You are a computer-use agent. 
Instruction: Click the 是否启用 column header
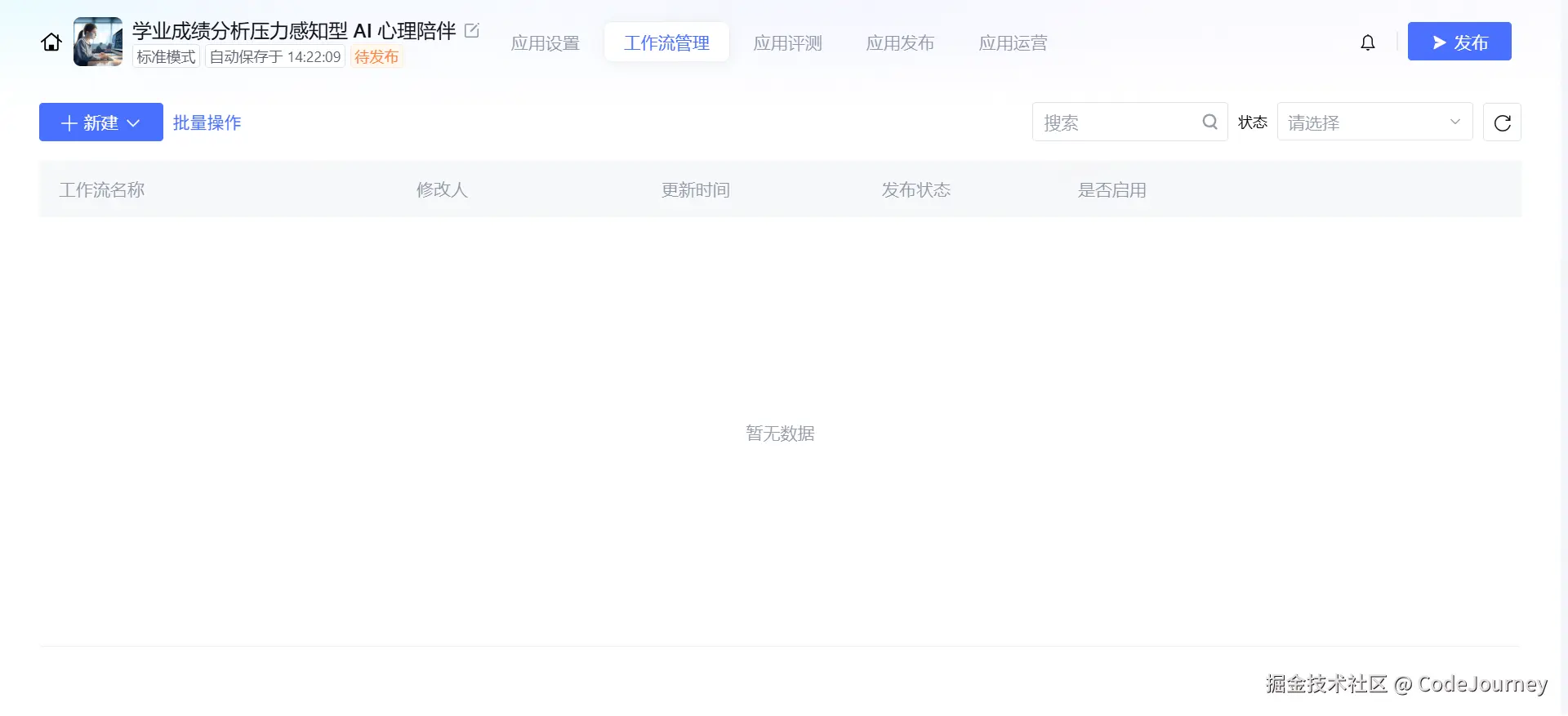[x=1112, y=189]
